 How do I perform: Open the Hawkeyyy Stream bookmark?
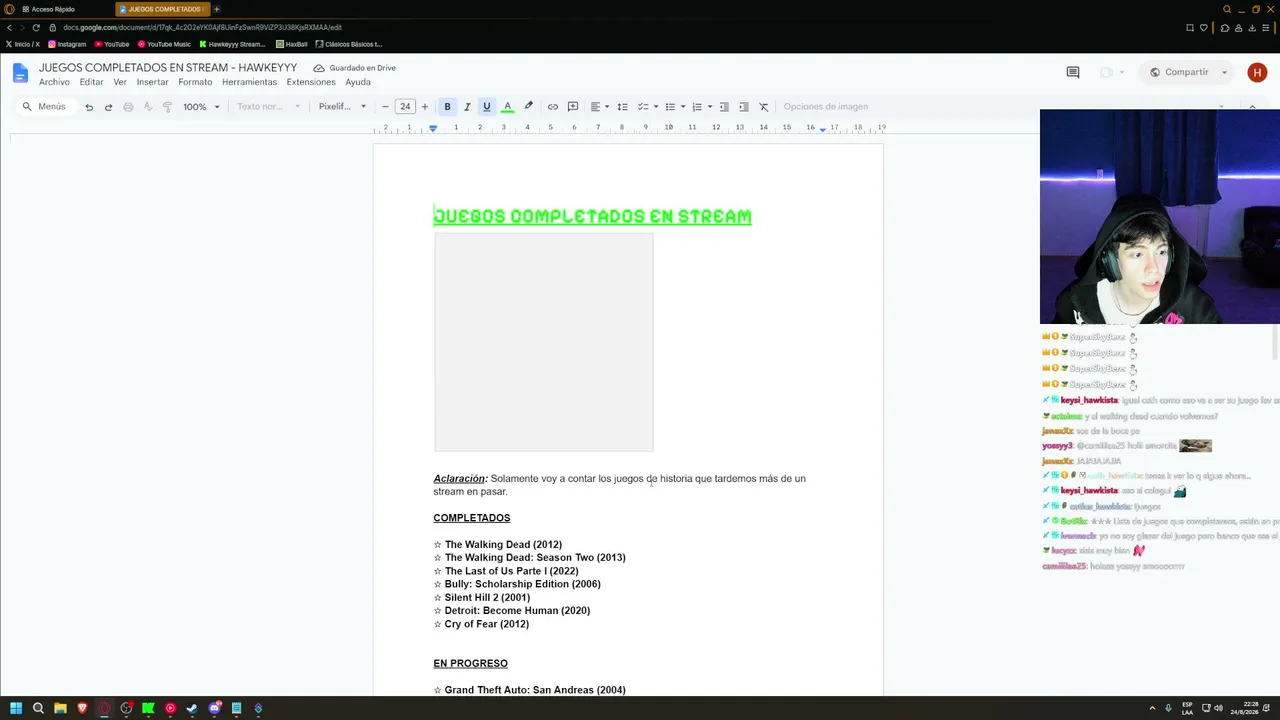pyautogui.click(x=232, y=44)
